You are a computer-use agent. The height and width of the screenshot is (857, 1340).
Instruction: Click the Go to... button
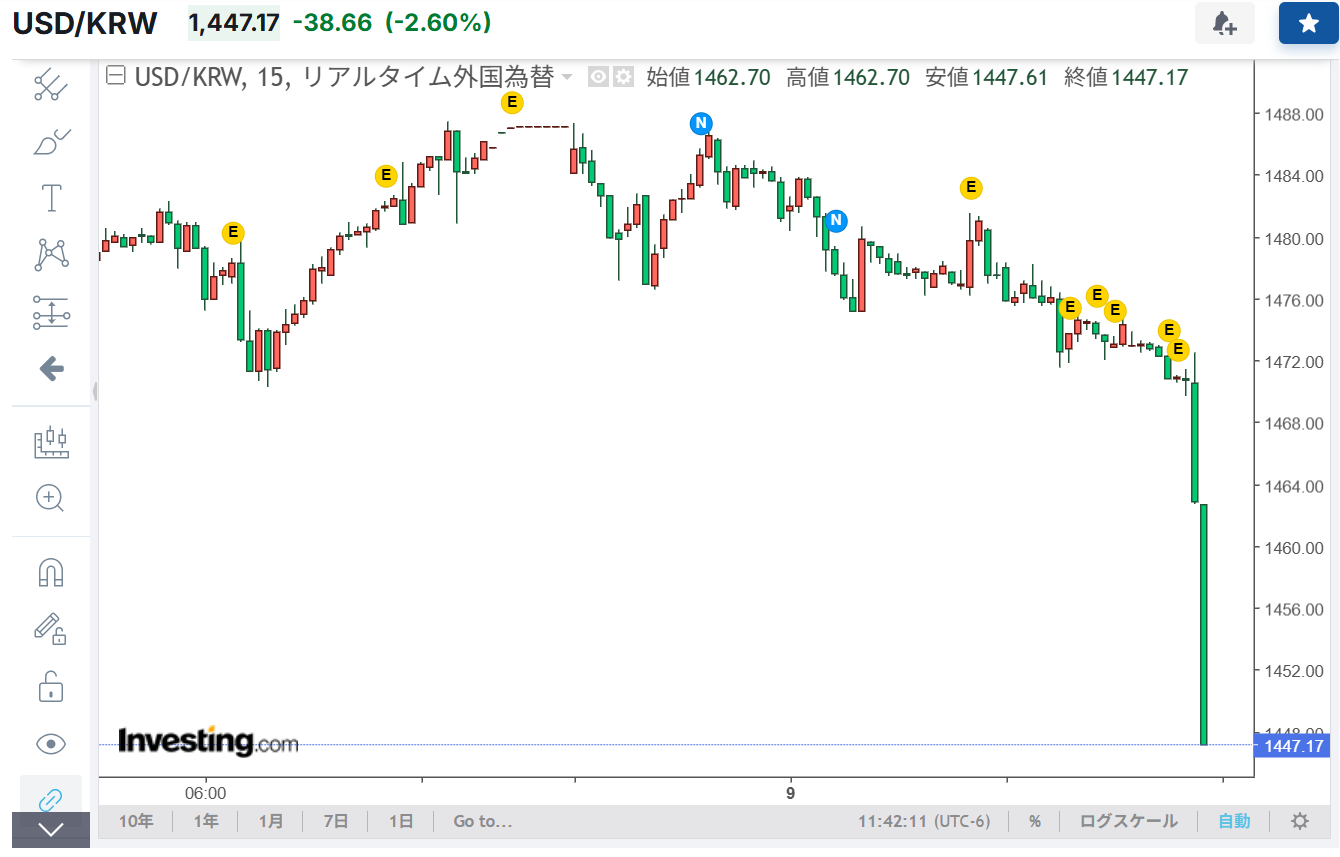pyautogui.click(x=482, y=821)
